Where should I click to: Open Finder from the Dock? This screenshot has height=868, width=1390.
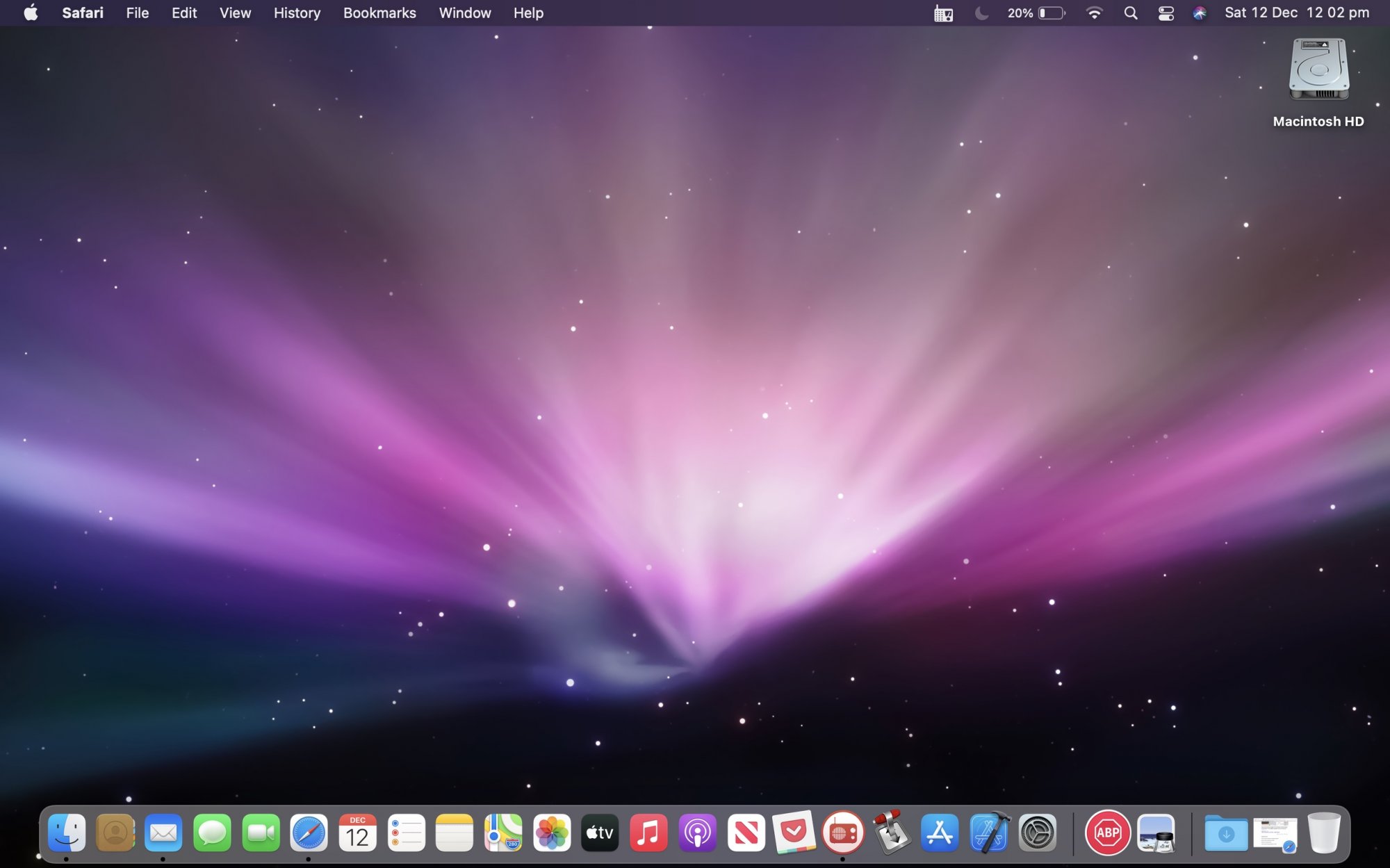pyautogui.click(x=67, y=832)
